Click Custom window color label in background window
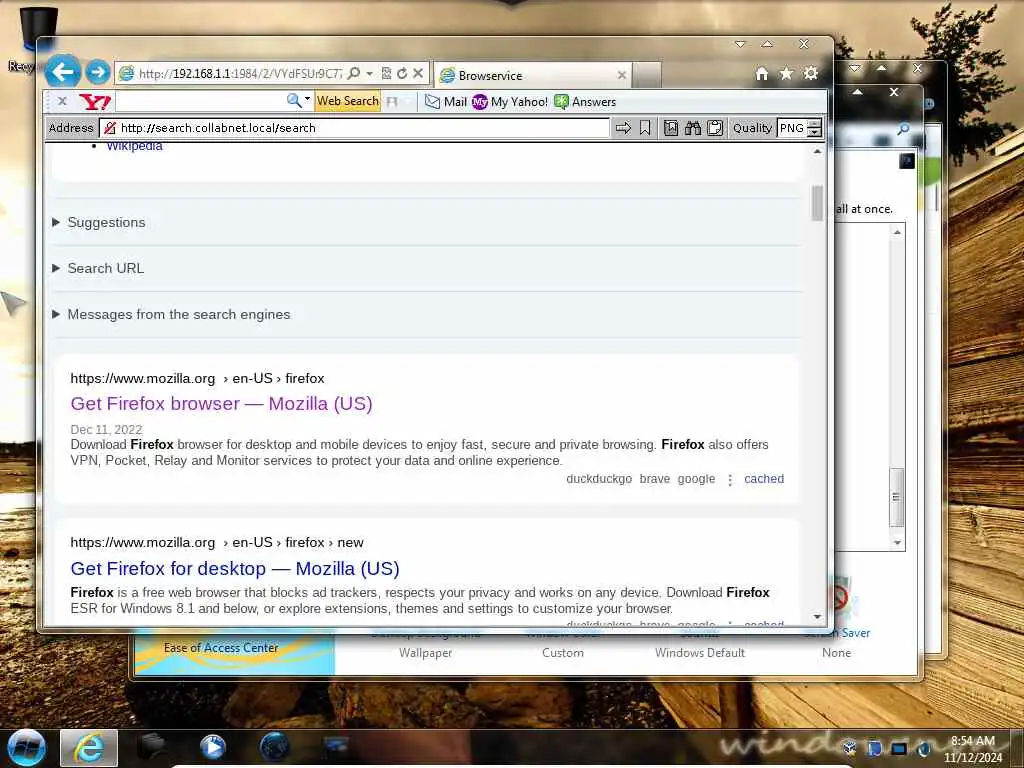 [563, 652]
